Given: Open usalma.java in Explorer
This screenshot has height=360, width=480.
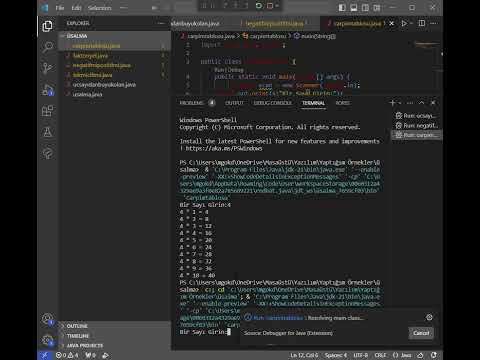Looking at the screenshot, I should point(115,94).
